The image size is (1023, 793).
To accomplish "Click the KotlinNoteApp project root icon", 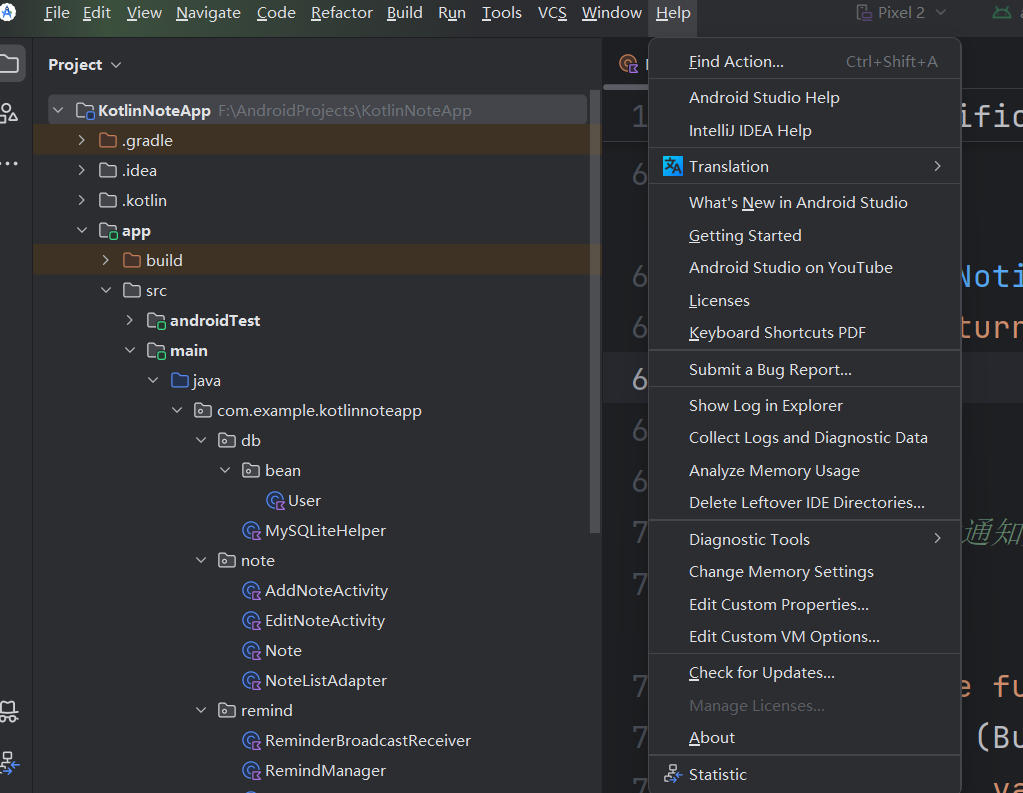I will coord(85,110).
